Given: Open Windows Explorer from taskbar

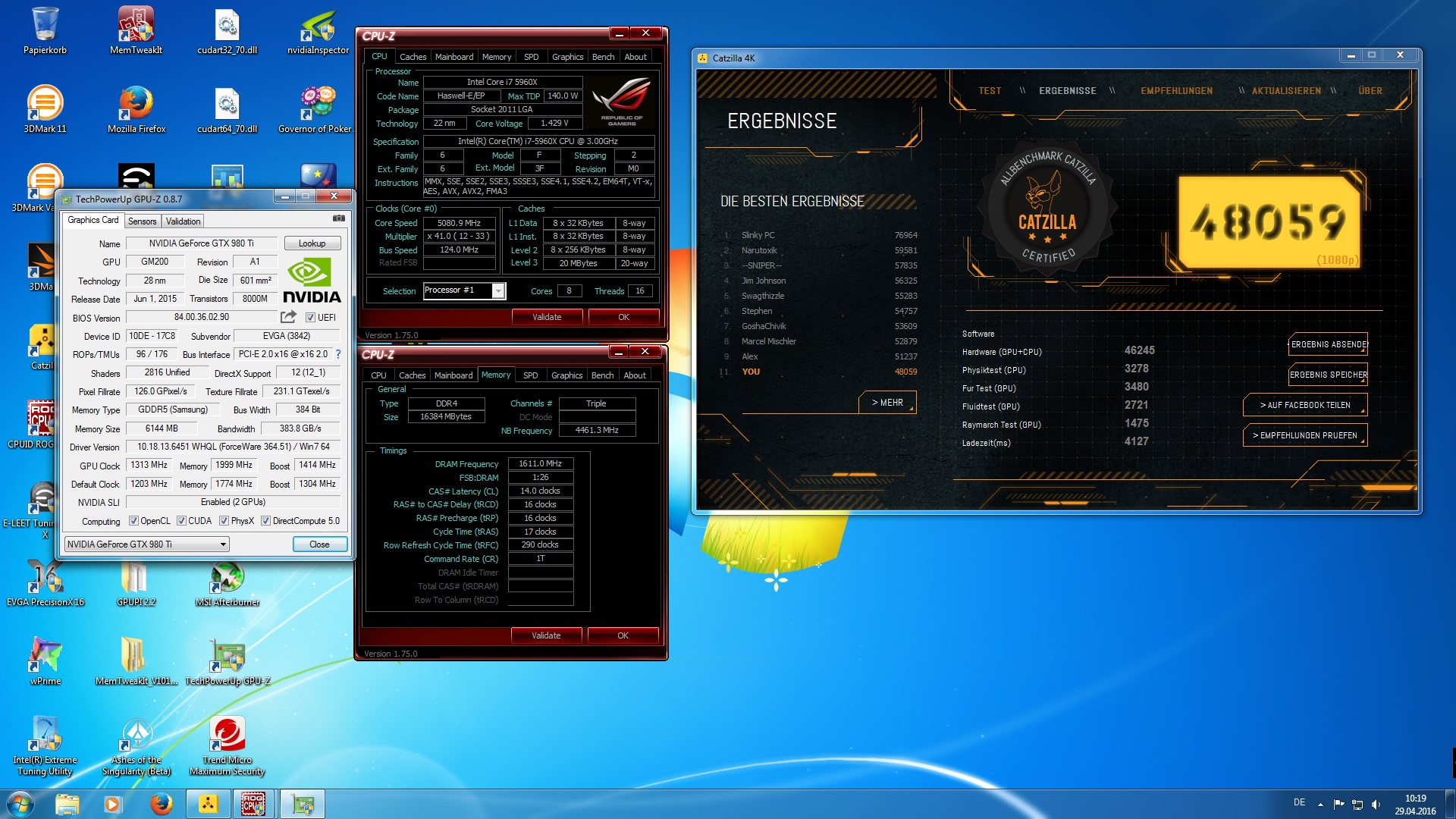Looking at the screenshot, I should click(x=67, y=804).
